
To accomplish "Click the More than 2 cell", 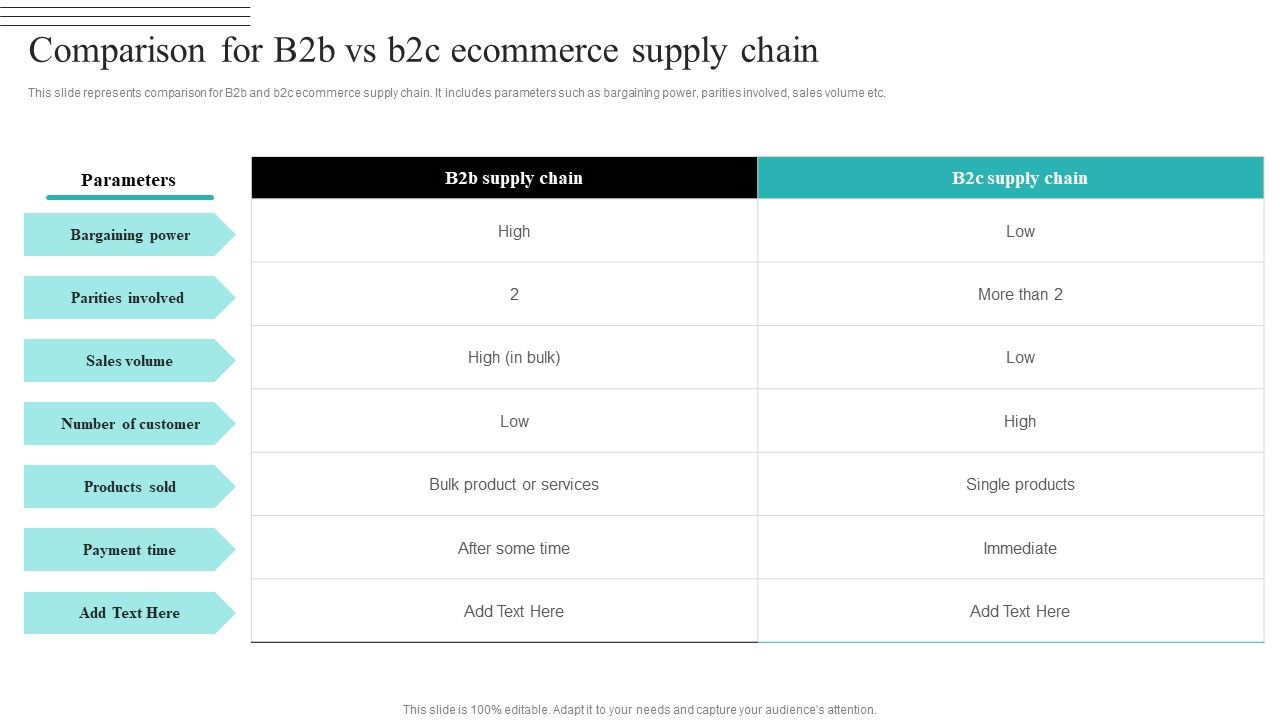I will click(x=1019, y=294).
